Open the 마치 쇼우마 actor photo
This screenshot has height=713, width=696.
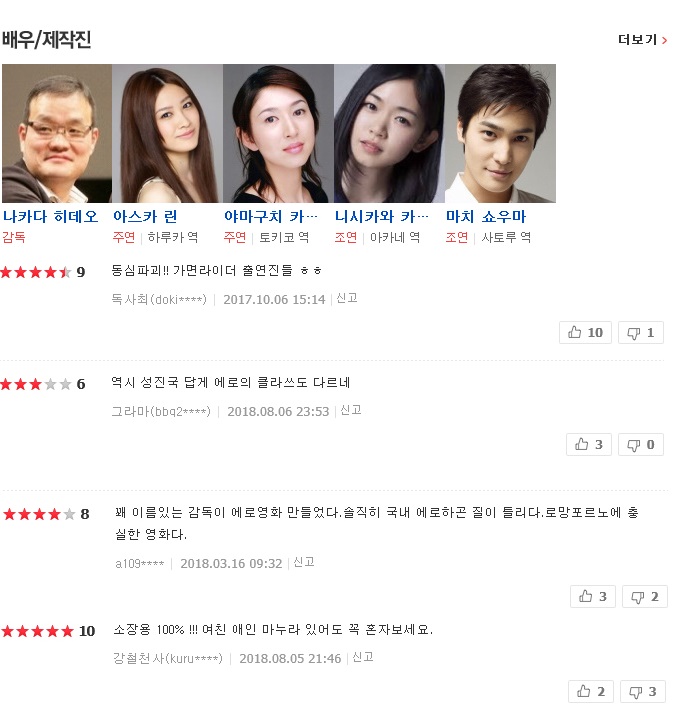pyautogui.click(x=501, y=133)
